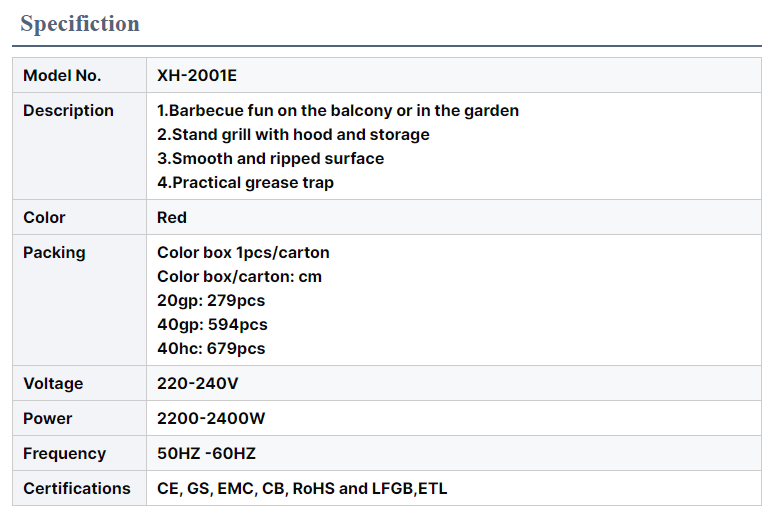Click the Practical grease trap line
This screenshot has height=522, width=770.
245,183
